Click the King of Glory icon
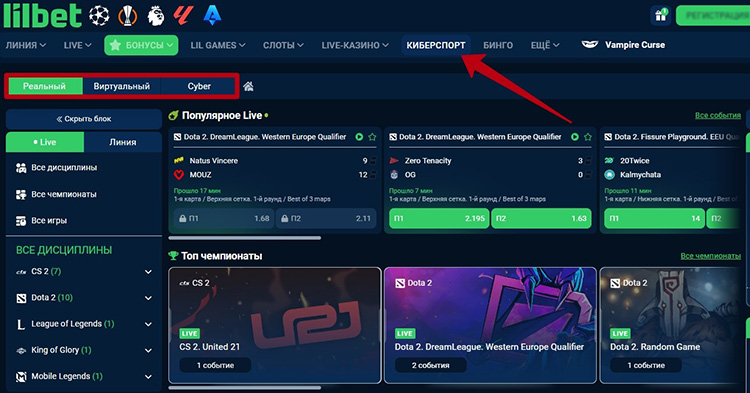Viewport: 750px width, 393px height. (x=21, y=350)
